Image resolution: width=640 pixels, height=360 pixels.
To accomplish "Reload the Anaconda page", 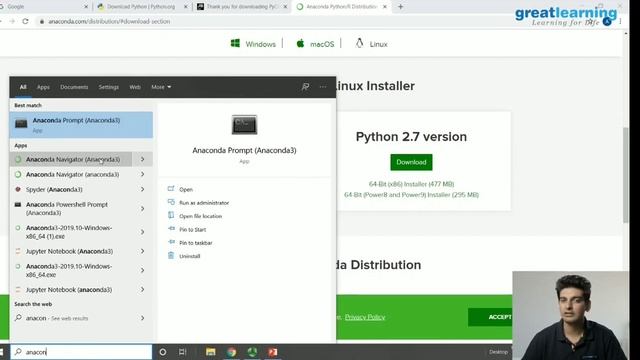I will 25,21.
